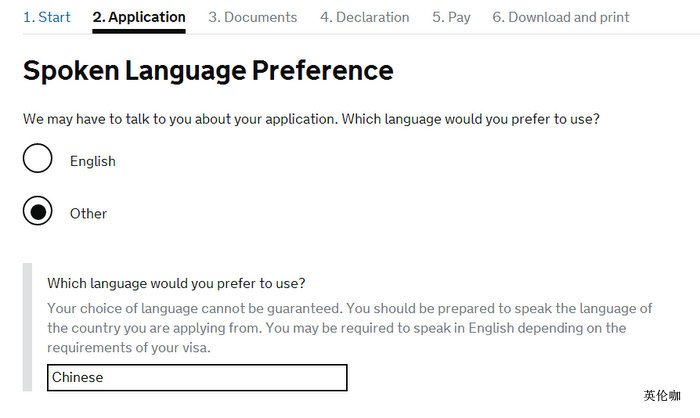
Task: Click the English option label text
Action: 92,161
